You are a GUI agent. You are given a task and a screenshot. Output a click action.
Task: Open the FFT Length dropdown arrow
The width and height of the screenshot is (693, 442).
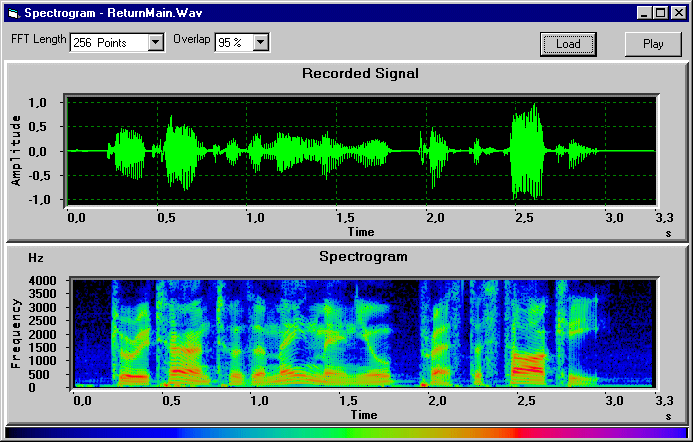(x=155, y=43)
